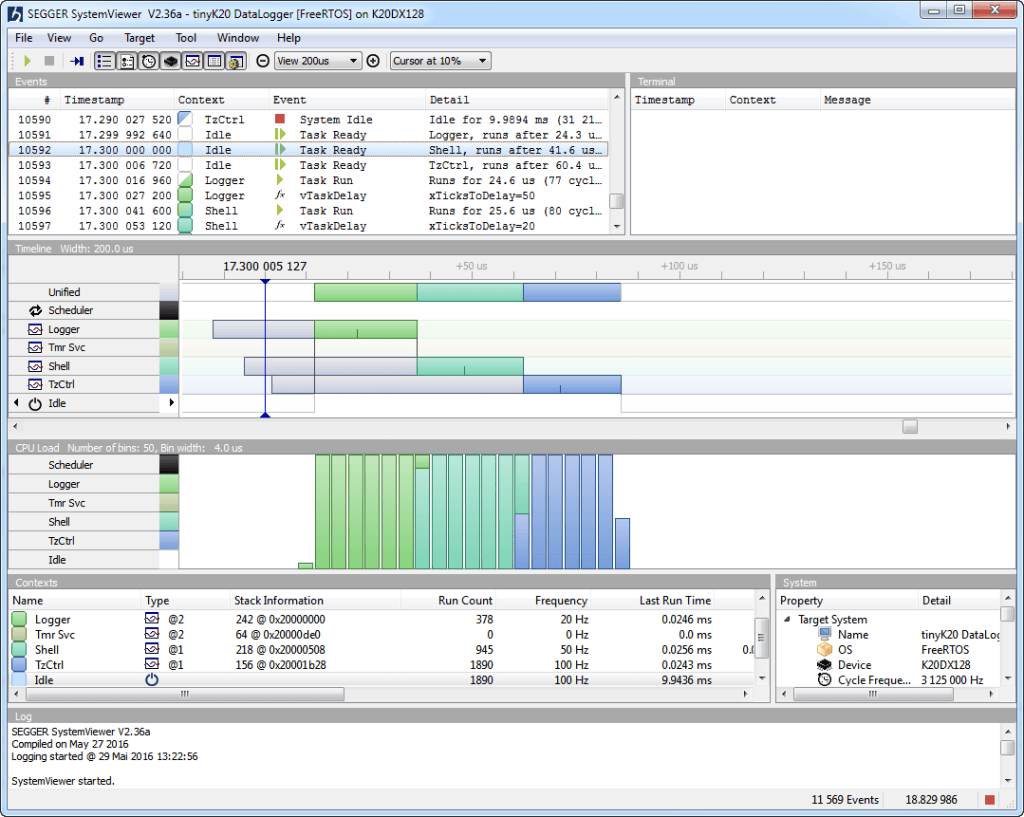
Task: Click the Scheduler icon in Timeline
Action: [x=35, y=310]
